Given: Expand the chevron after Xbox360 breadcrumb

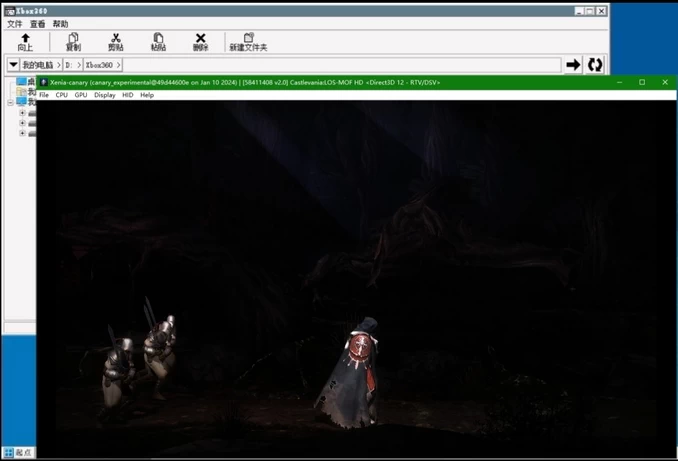Looking at the screenshot, I should (118, 65).
